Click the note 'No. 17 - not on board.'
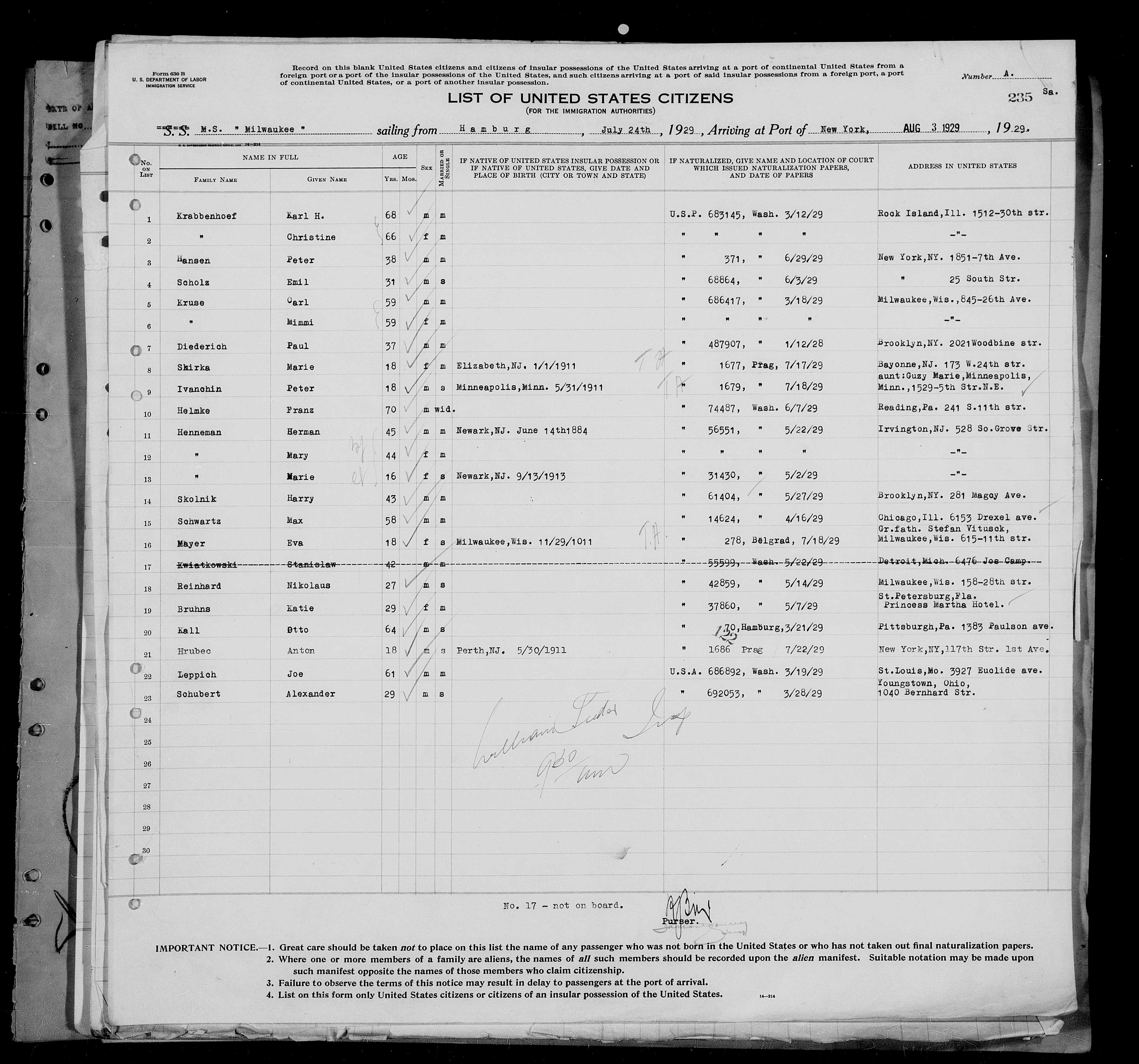 click(563, 906)
